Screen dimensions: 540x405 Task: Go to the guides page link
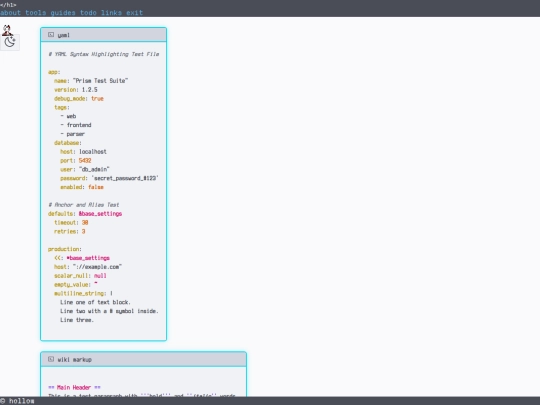click(63, 13)
